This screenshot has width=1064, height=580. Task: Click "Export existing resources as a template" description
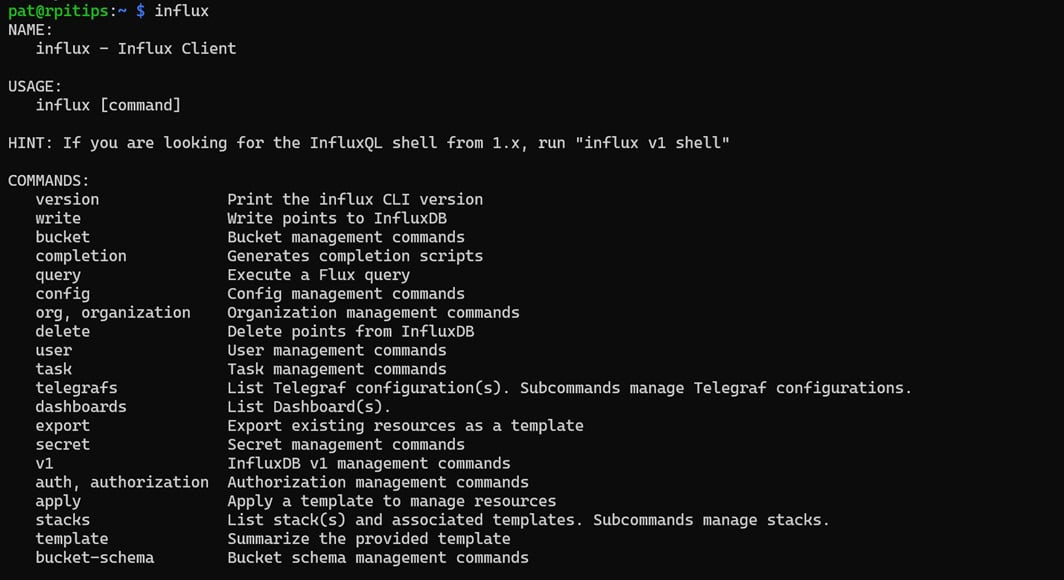point(405,425)
